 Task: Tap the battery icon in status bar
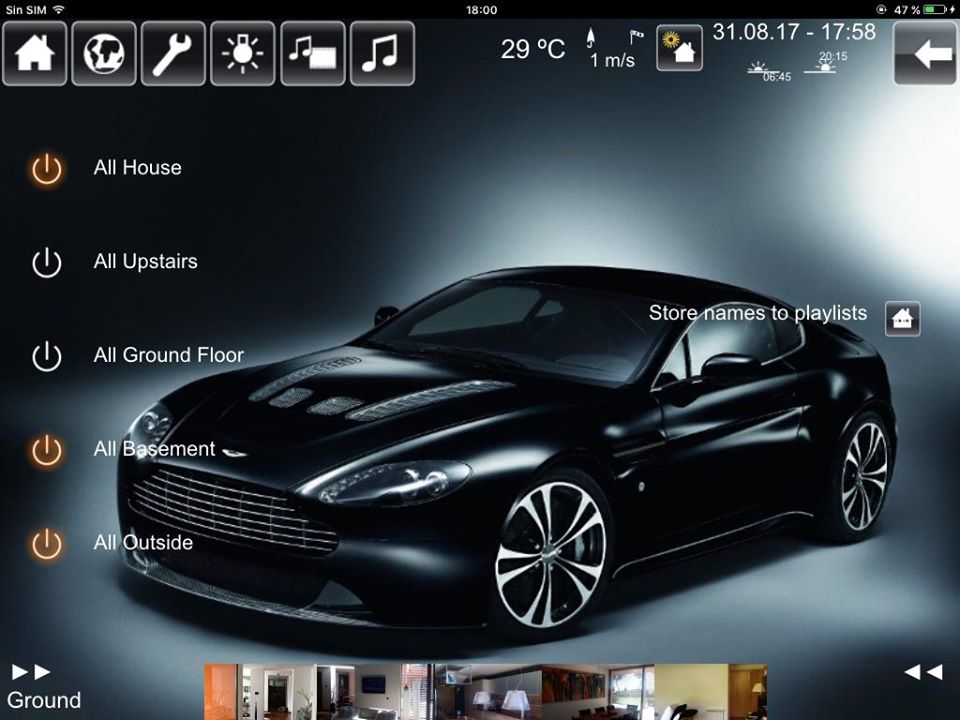click(934, 10)
